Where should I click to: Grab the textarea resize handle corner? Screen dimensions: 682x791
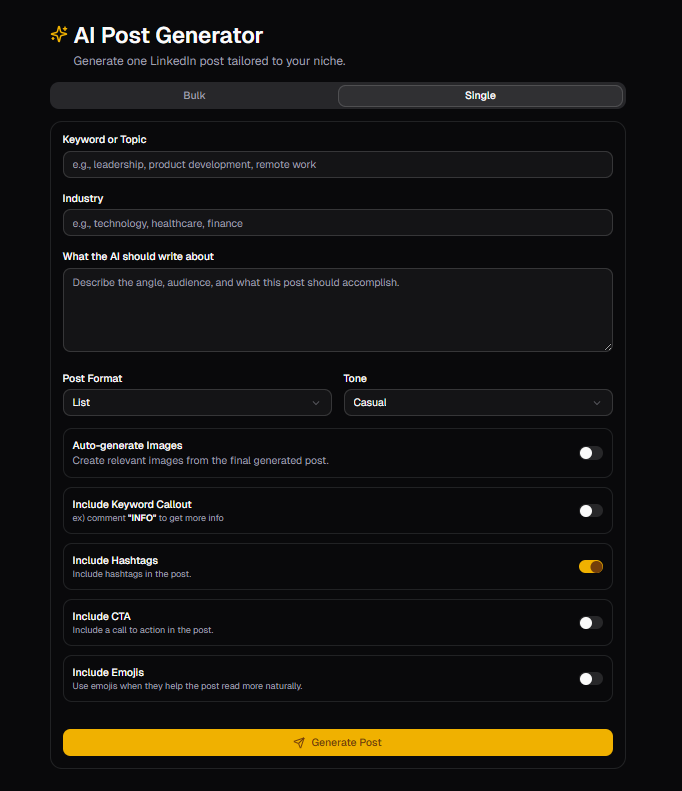[x=607, y=346]
